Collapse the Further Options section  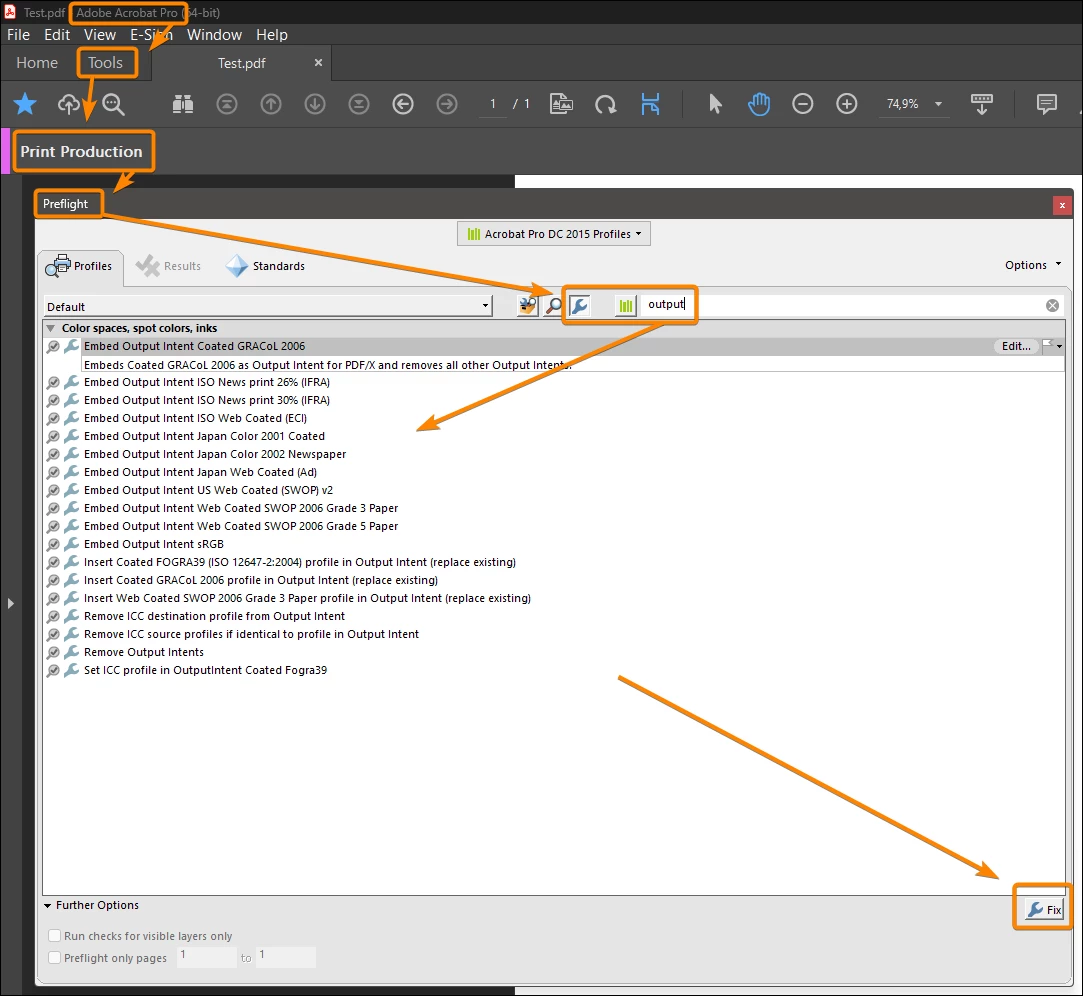[x=48, y=906]
